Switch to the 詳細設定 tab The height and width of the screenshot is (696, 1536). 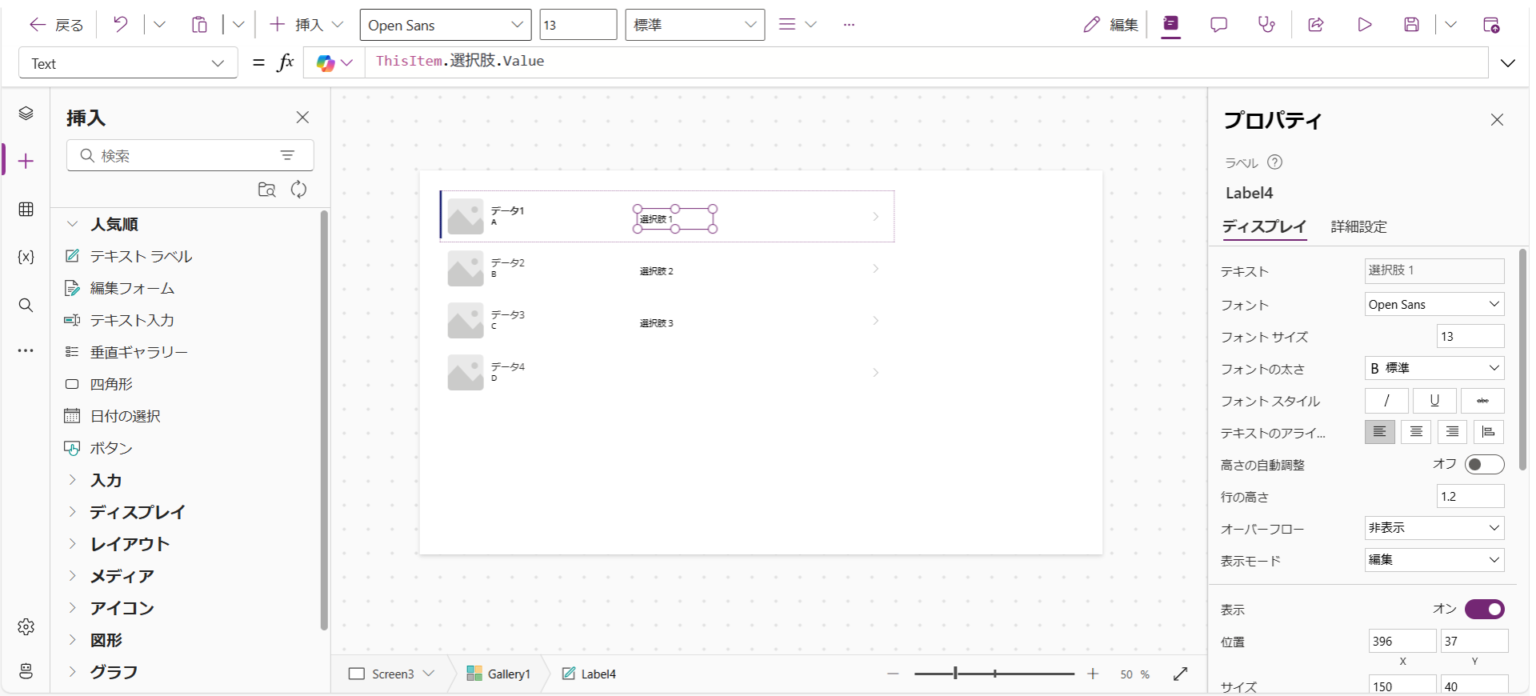pos(1358,227)
